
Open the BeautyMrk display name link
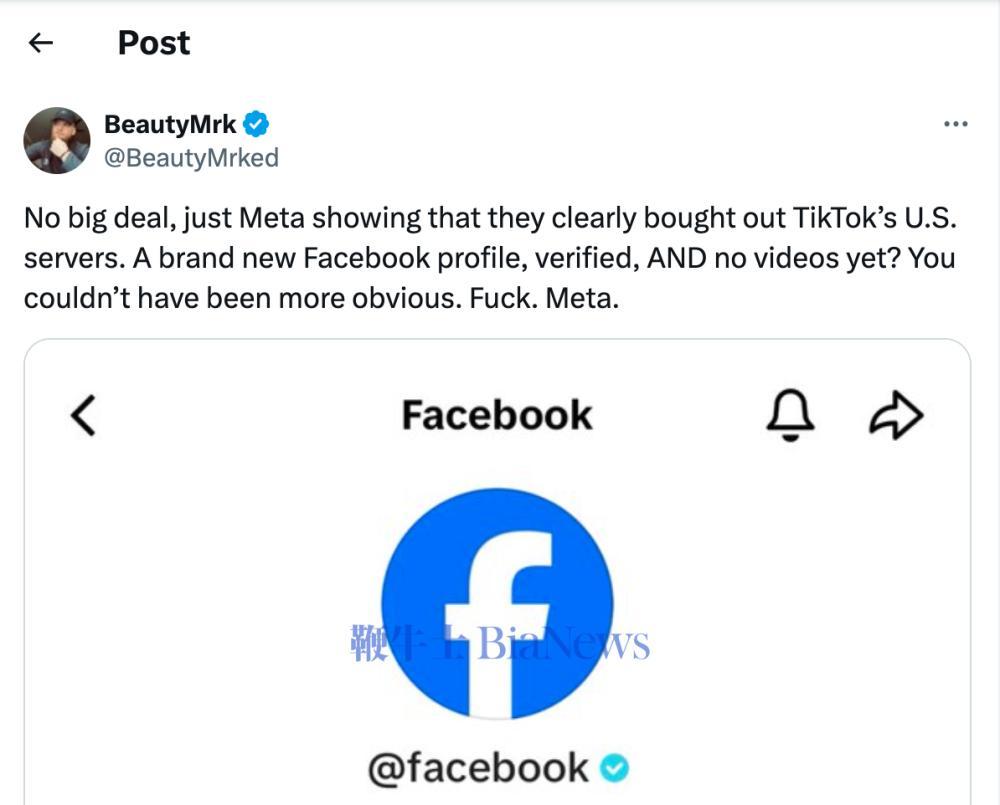tap(170, 125)
